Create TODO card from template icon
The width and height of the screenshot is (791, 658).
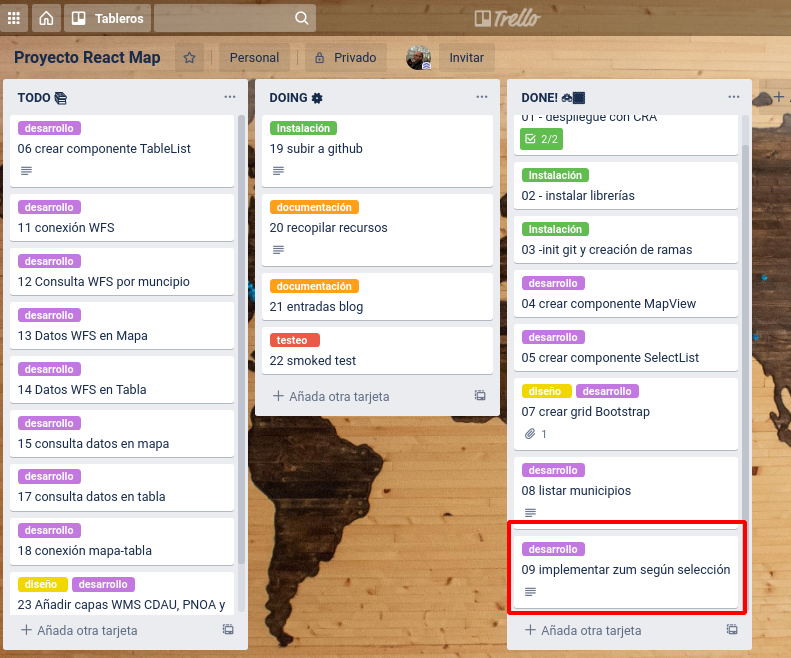point(228,629)
